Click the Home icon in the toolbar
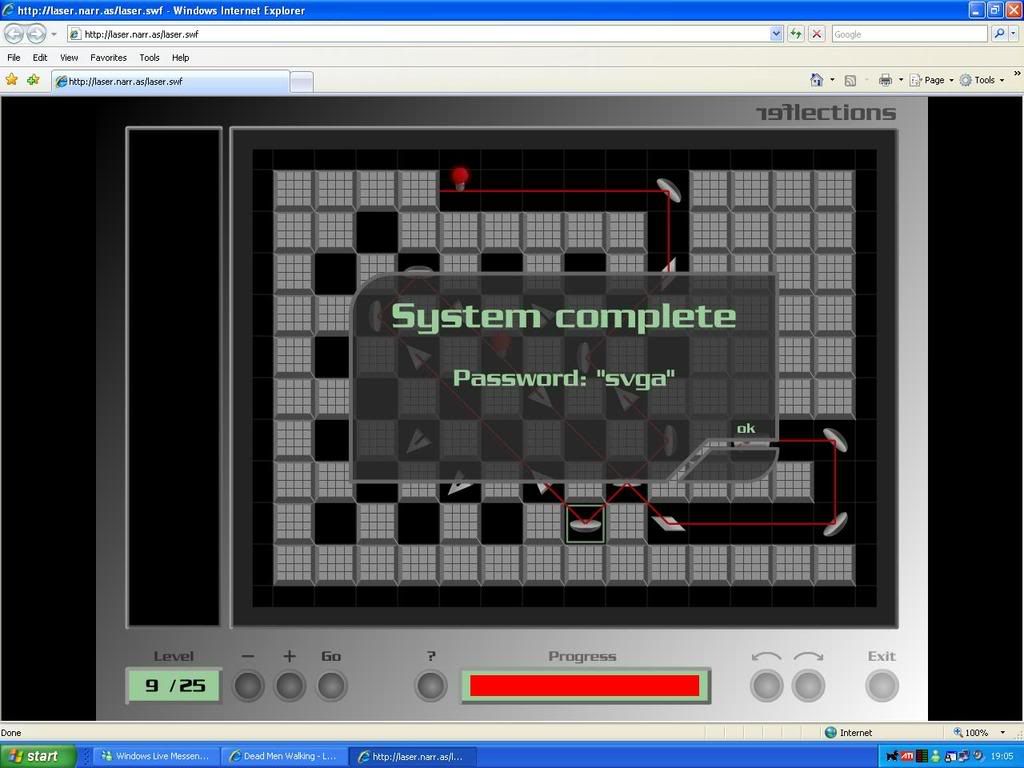The width and height of the screenshot is (1024, 768). pos(816,80)
